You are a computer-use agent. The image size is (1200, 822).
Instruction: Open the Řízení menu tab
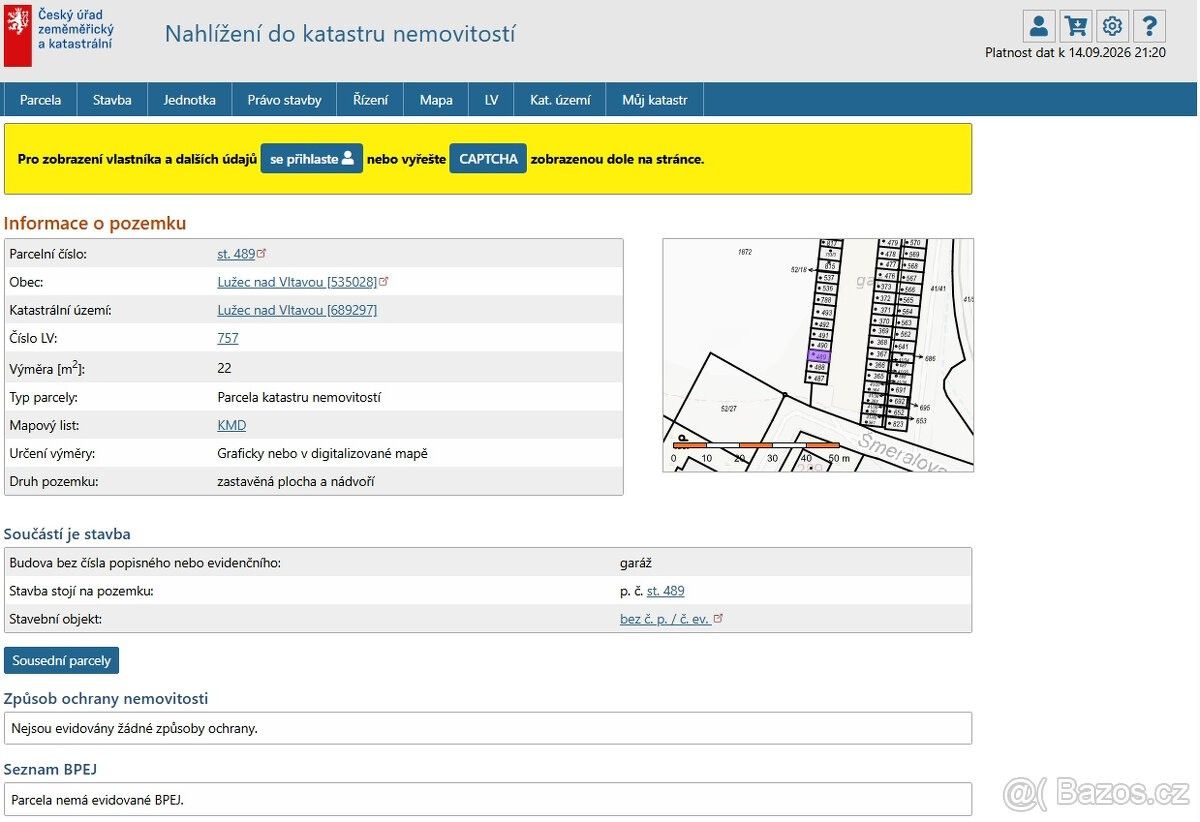[x=370, y=100]
